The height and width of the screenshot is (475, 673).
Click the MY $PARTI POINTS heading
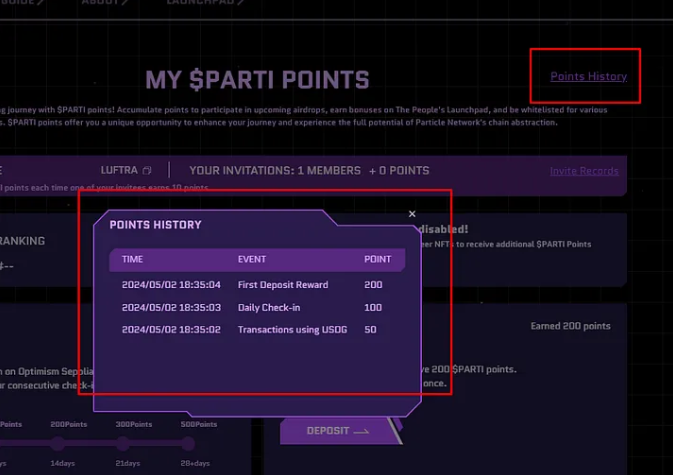click(257, 80)
